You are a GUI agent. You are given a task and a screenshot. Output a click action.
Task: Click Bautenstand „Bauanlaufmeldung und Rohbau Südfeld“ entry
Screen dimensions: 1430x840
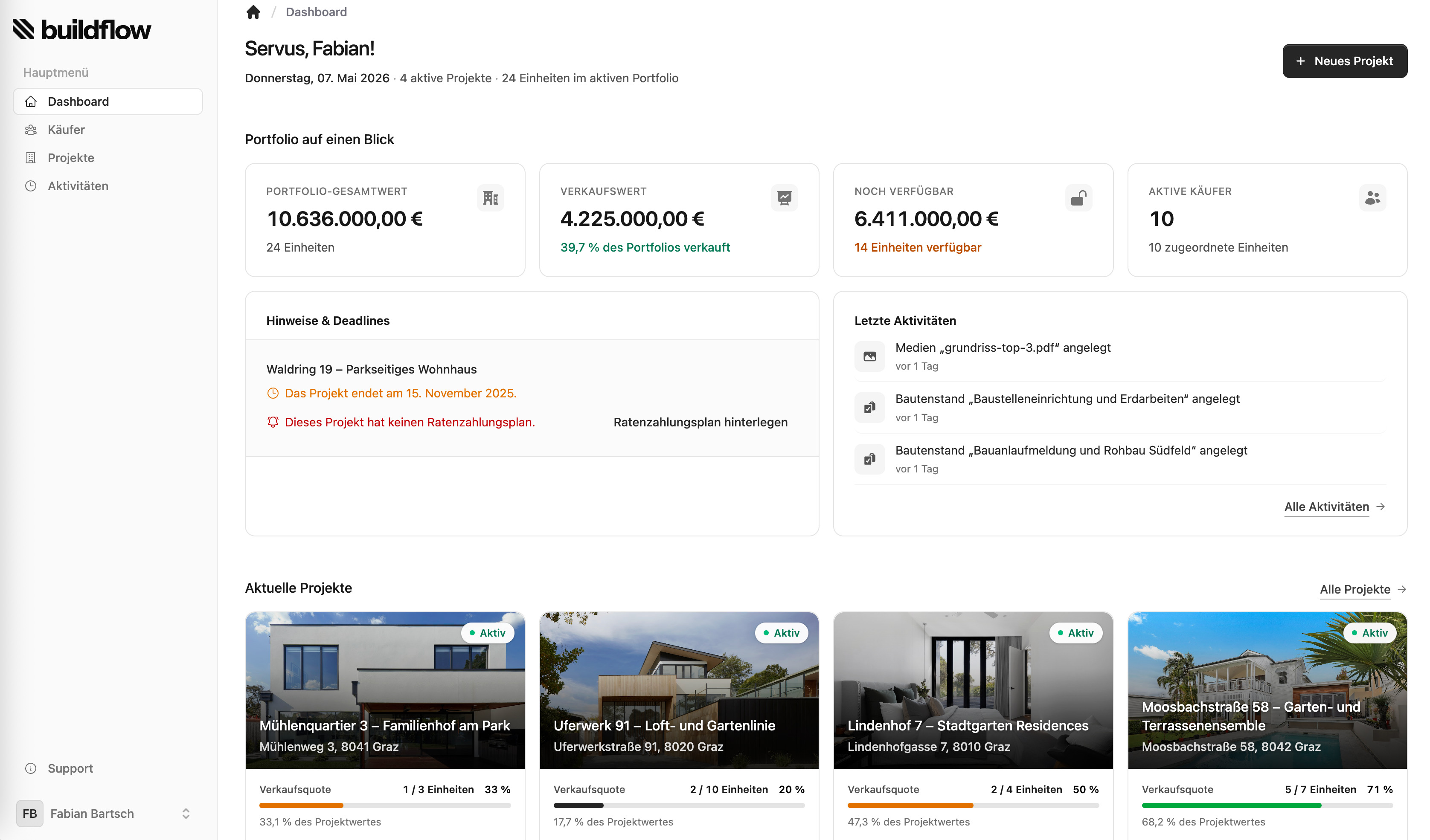pos(1071,450)
